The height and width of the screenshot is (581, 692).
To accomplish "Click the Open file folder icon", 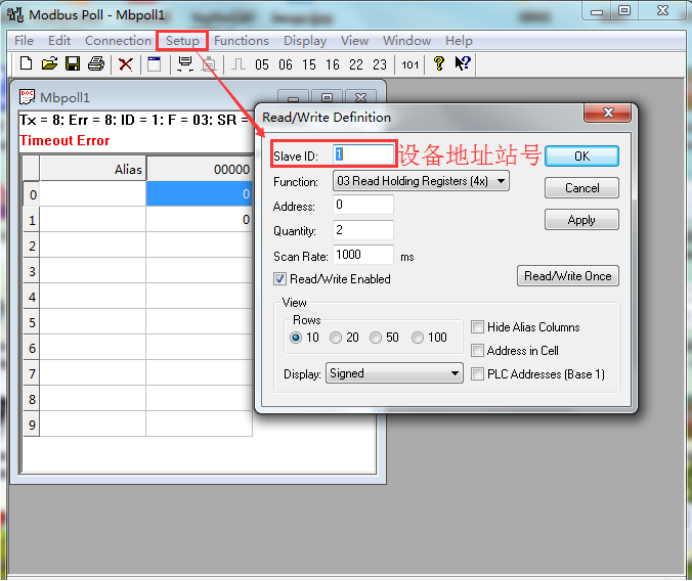I will pyautogui.click(x=49, y=64).
